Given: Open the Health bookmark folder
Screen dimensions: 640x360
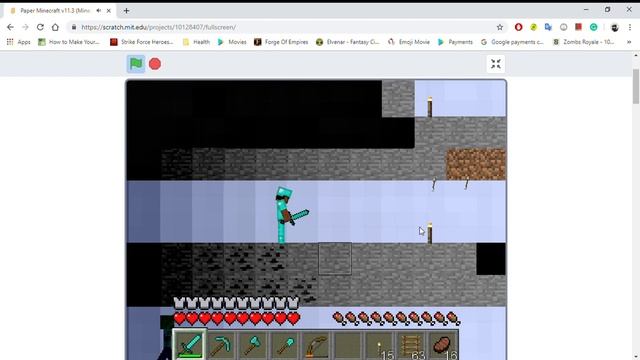Looking at the screenshot, I should point(196,42).
